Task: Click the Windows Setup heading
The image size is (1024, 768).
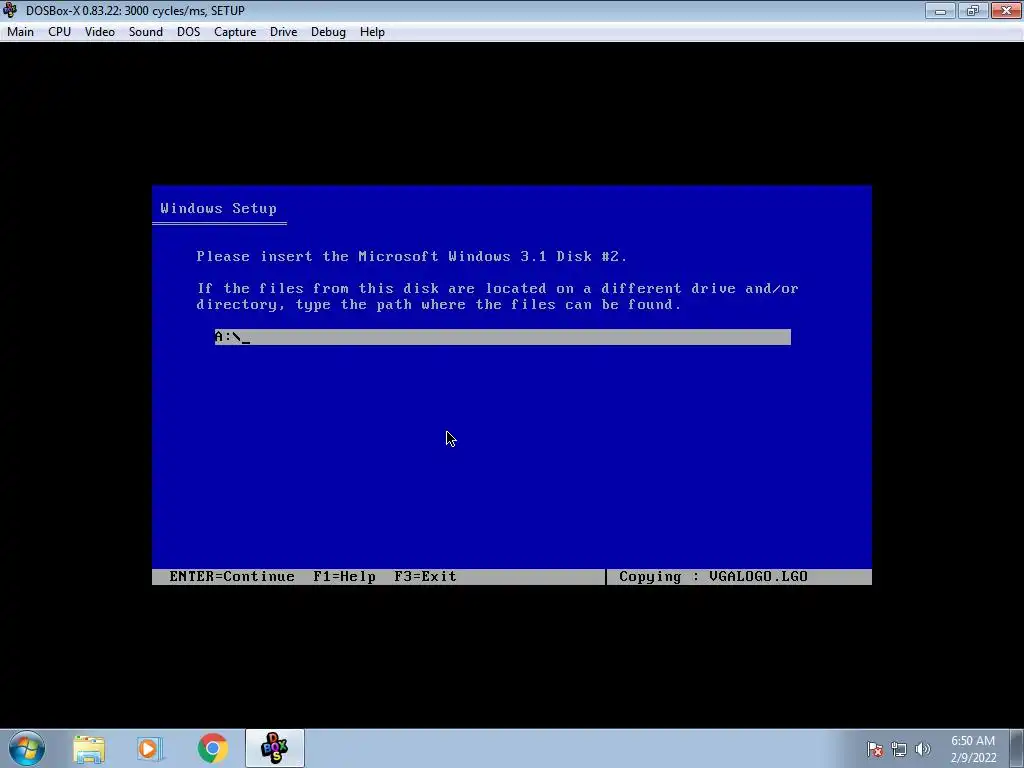Action: [x=219, y=208]
